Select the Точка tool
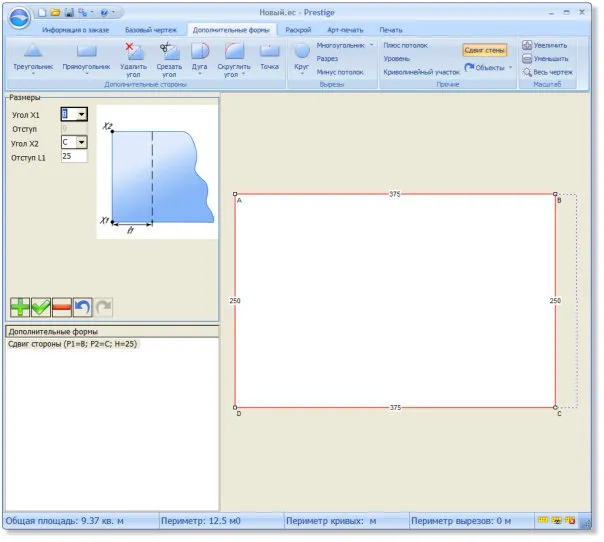Screen dimensions: 604x542 [269, 56]
